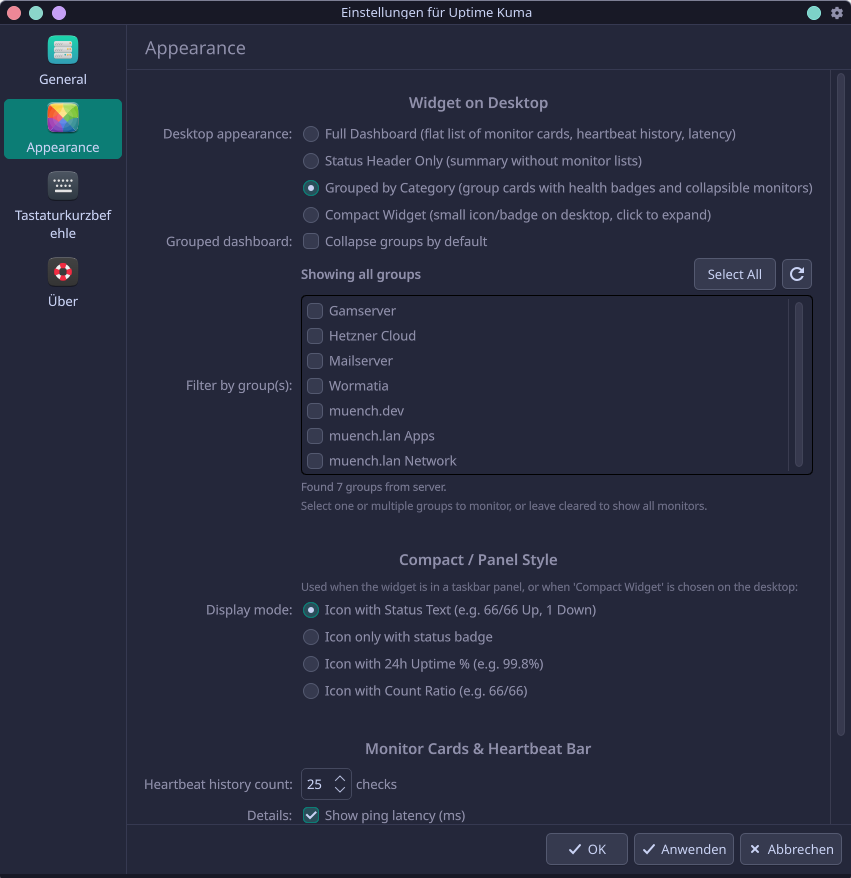Click the 'Grouped dashboard:' label
The width and height of the screenshot is (851, 878).
(229, 242)
